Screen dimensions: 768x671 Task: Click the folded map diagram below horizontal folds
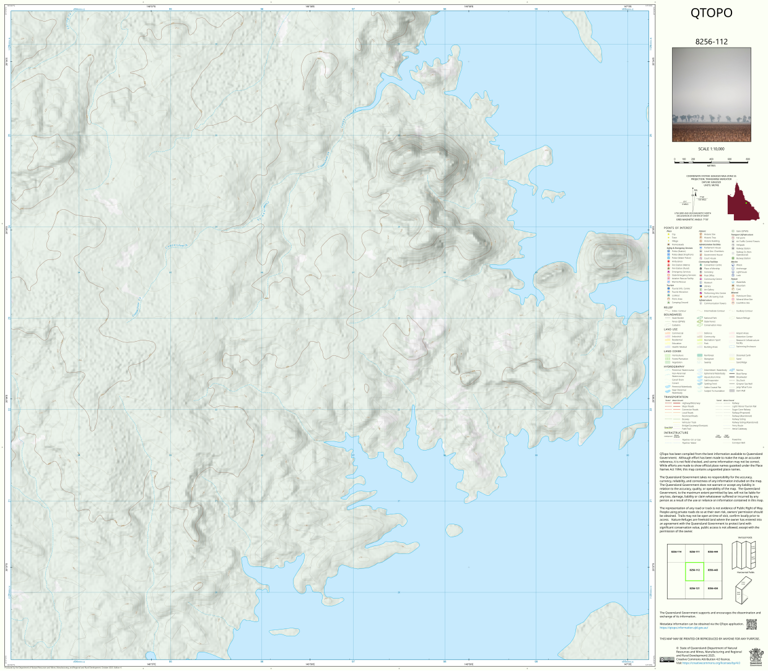[x=744, y=591]
